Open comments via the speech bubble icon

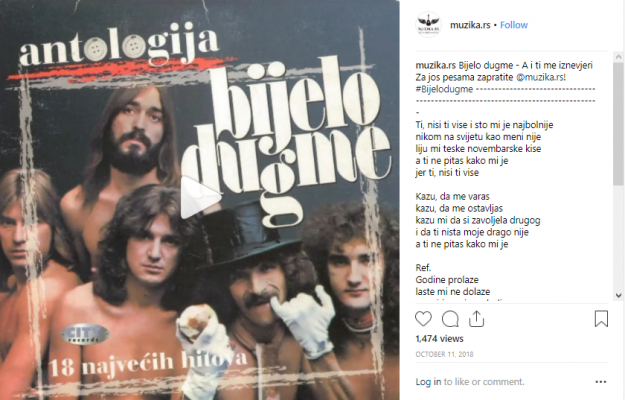pos(450,319)
